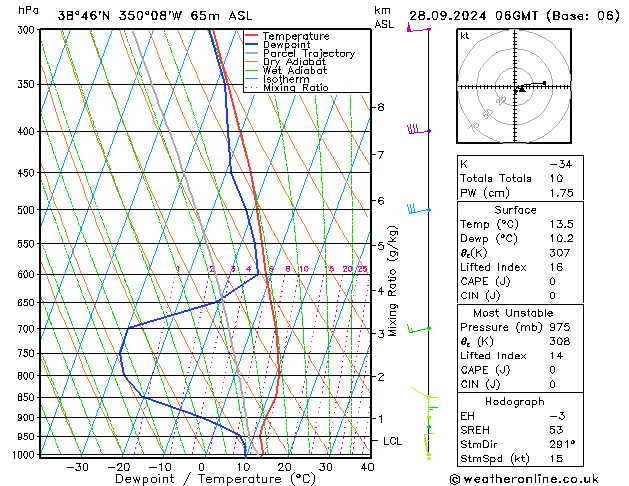629x486 pixels.
Task: Click the hodograph kt unit label
Action: coord(465,36)
